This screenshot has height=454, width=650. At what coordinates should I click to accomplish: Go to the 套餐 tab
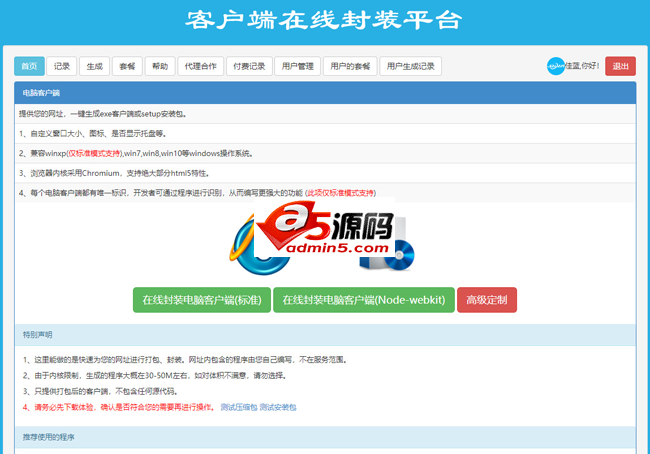[127, 66]
